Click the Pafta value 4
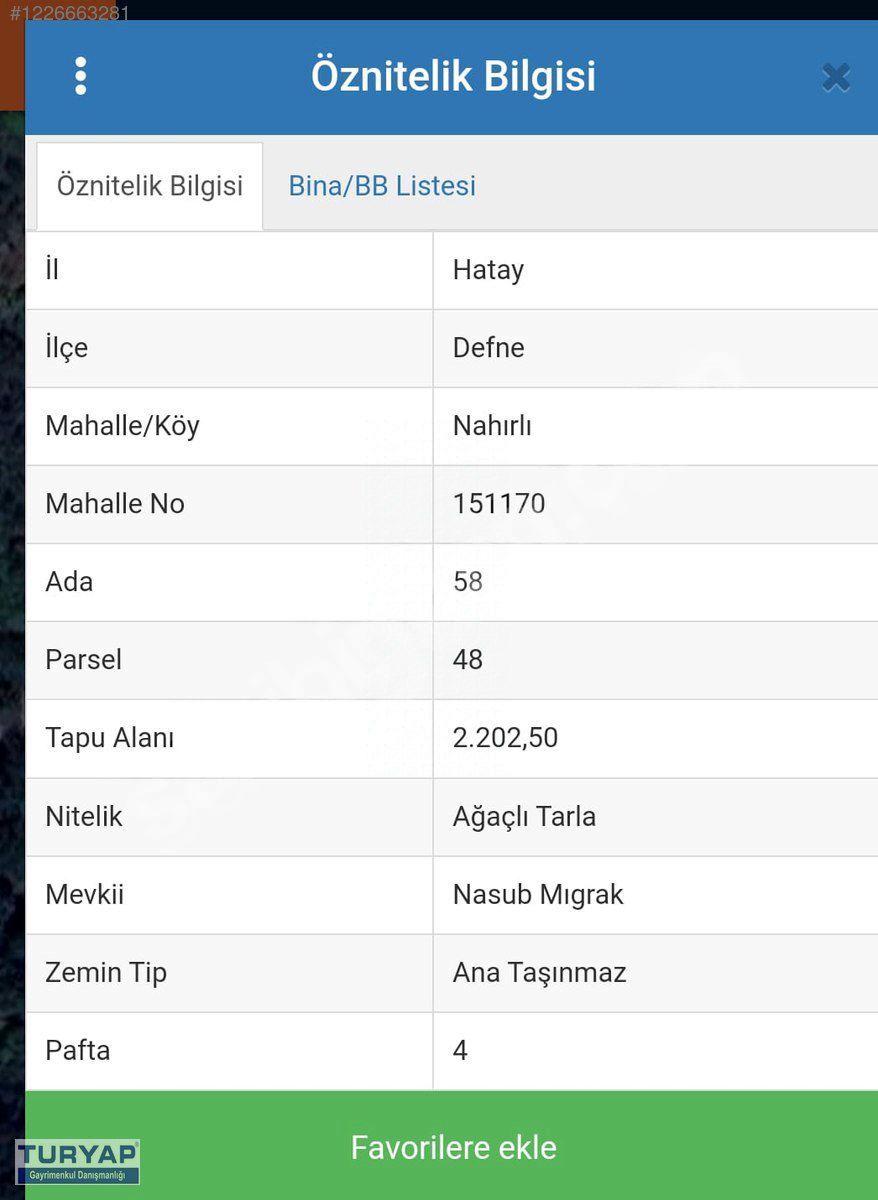Viewport: 878px width, 1200px height. click(460, 1050)
